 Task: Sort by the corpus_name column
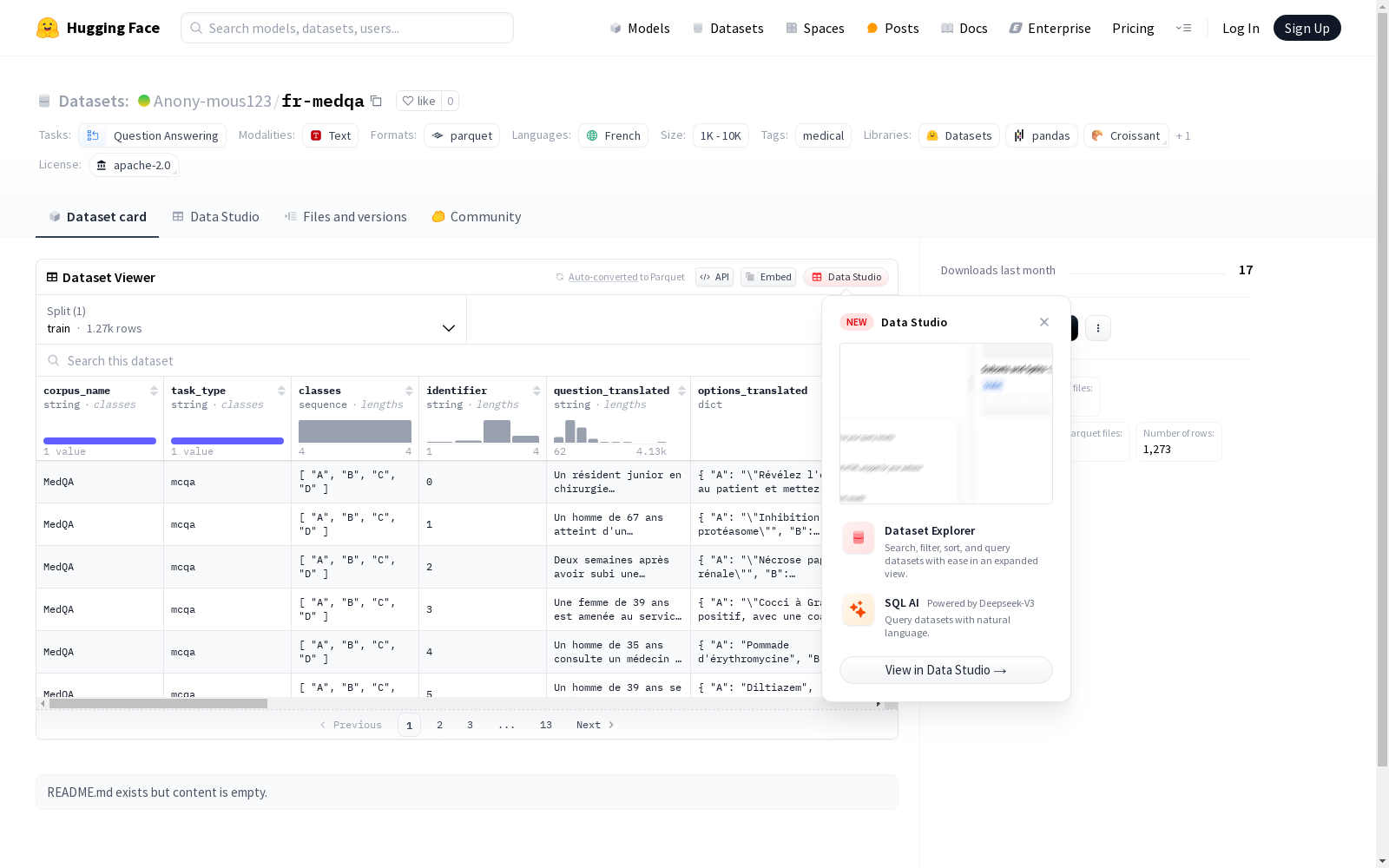pyautogui.click(x=154, y=391)
